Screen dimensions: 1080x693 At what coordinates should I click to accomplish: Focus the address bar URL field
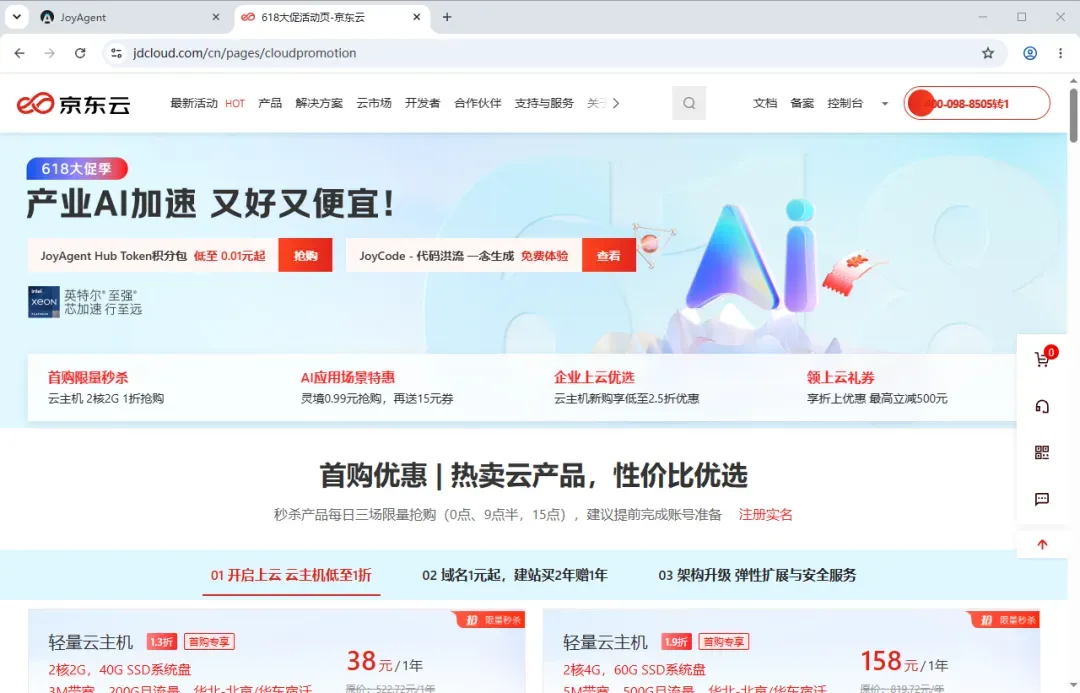click(551, 53)
